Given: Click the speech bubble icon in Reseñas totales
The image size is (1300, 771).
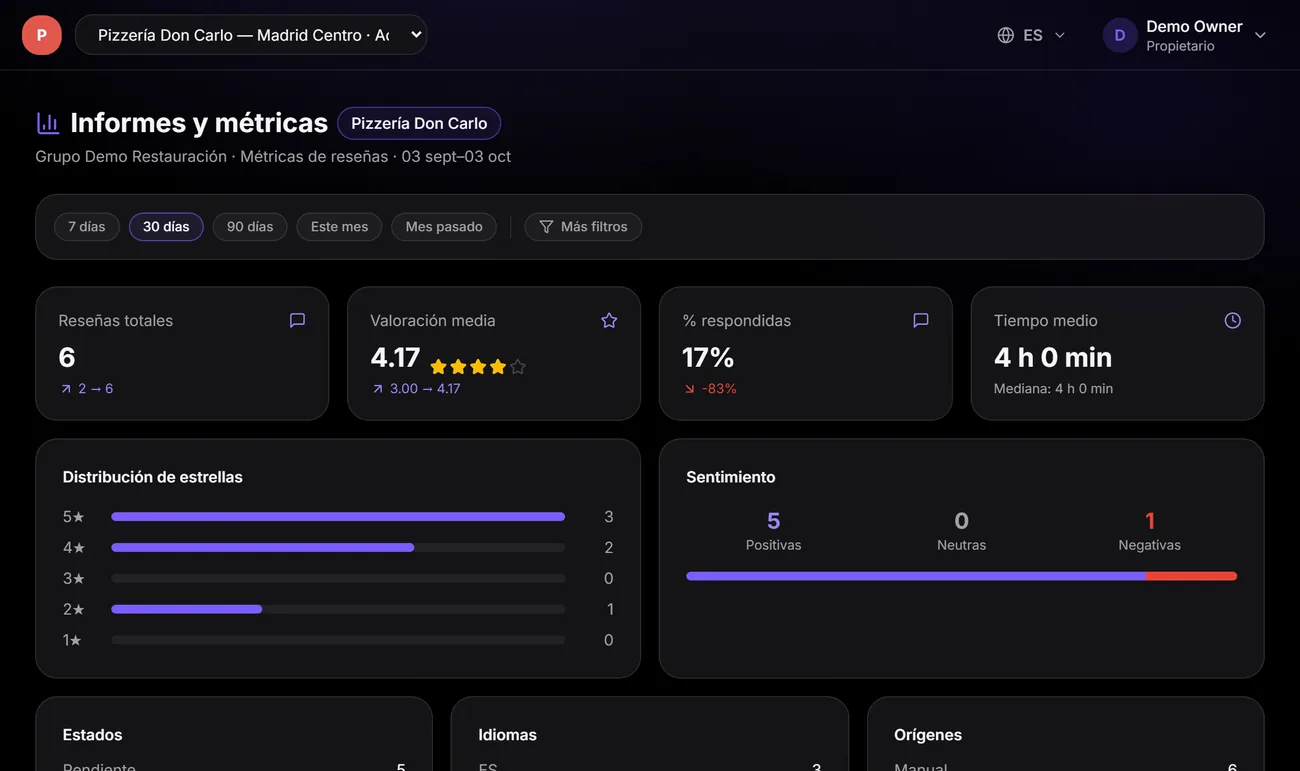Looking at the screenshot, I should [x=297, y=320].
